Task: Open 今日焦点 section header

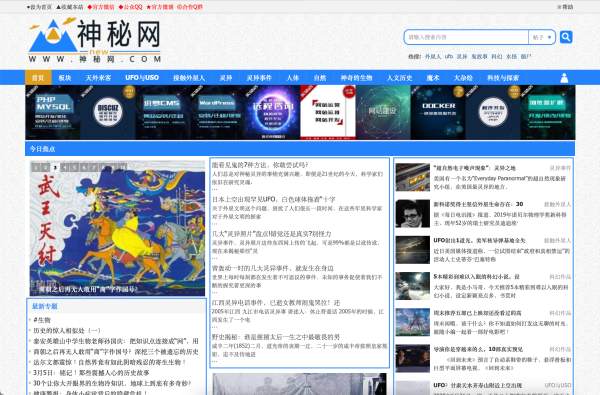Action: 42,149
